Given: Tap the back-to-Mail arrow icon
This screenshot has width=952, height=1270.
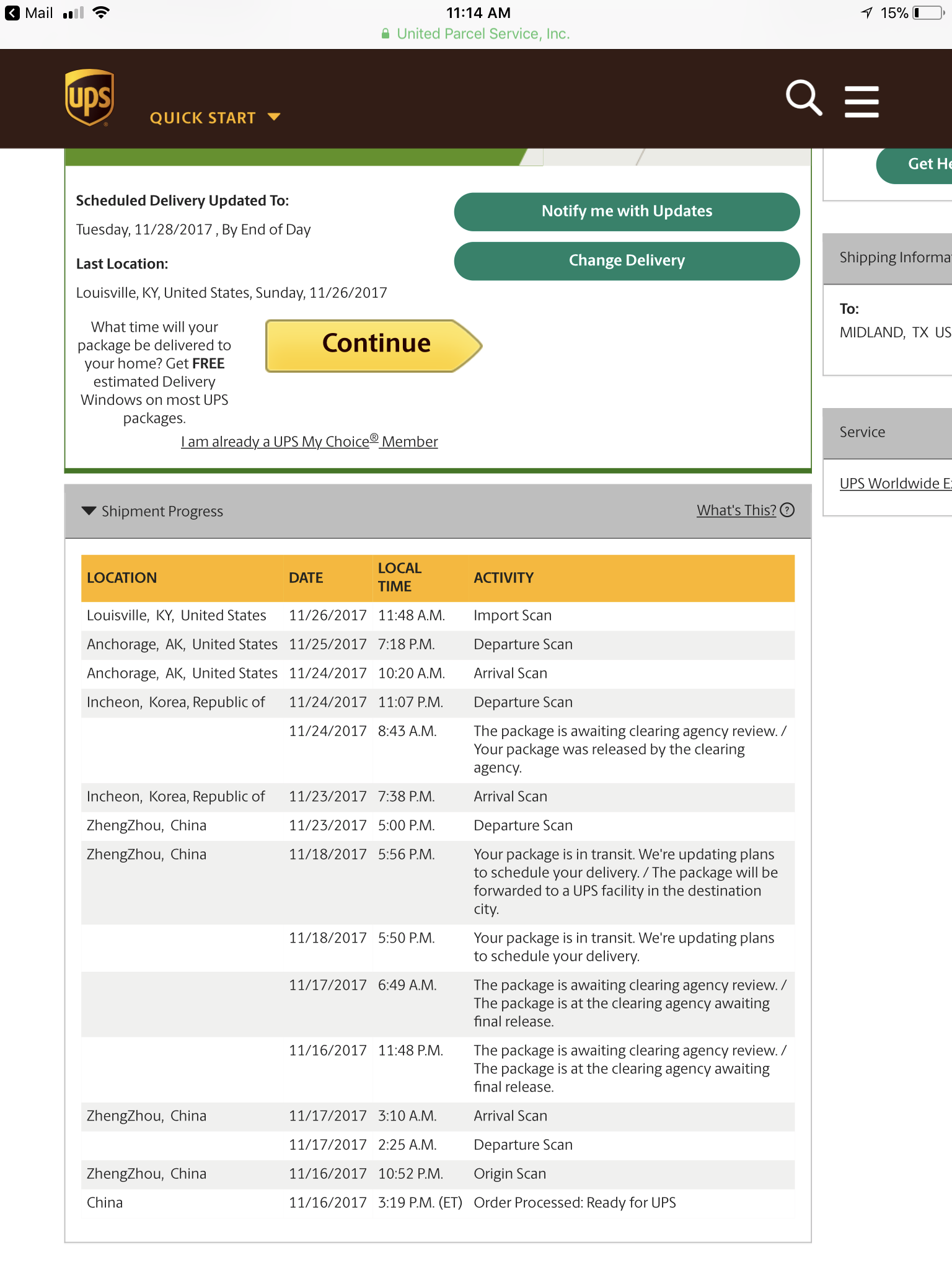Looking at the screenshot, I should point(12,13).
